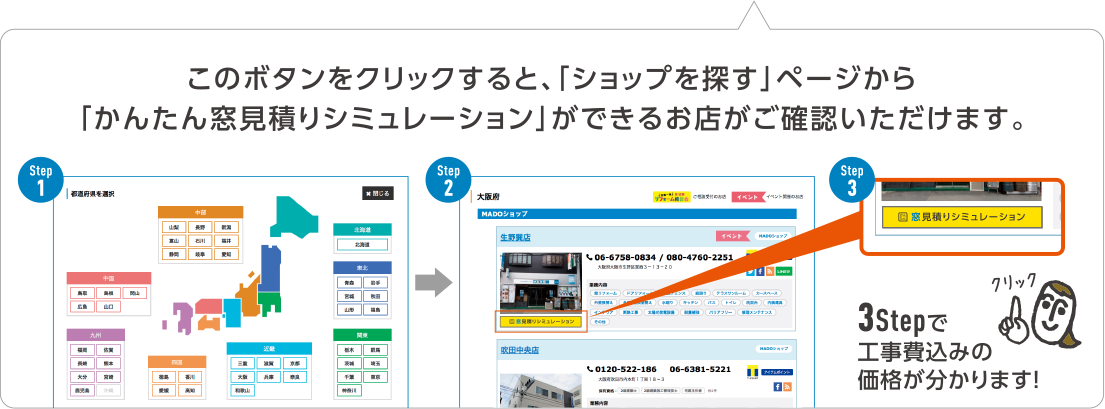Choose 広島 prefecture
1105x409 pixels.
tap(82, 307)
